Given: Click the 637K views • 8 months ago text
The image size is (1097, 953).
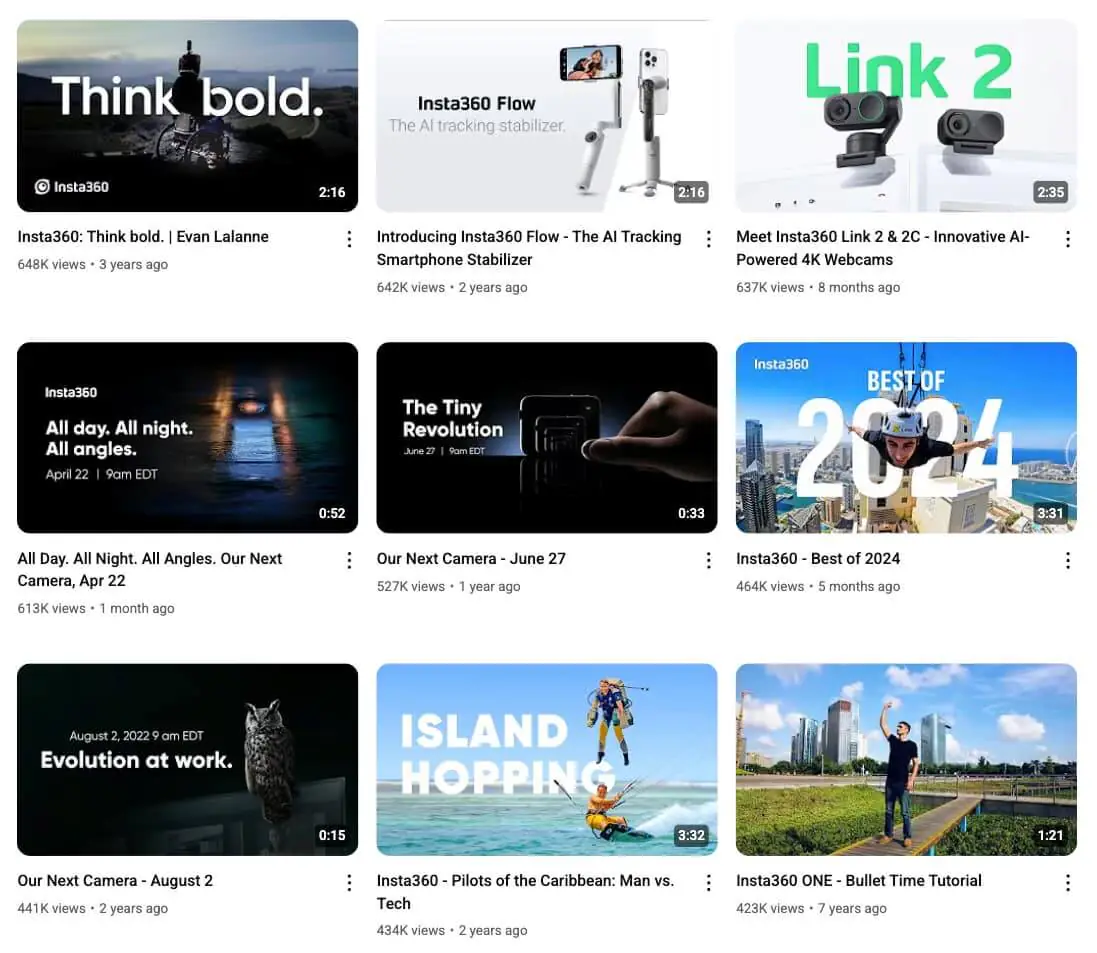Looking at the screenshot, I should [x=818, y=288].
